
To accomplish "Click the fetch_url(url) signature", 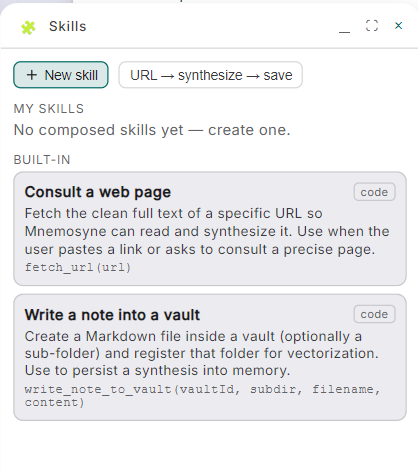I will tap(78, 267).
